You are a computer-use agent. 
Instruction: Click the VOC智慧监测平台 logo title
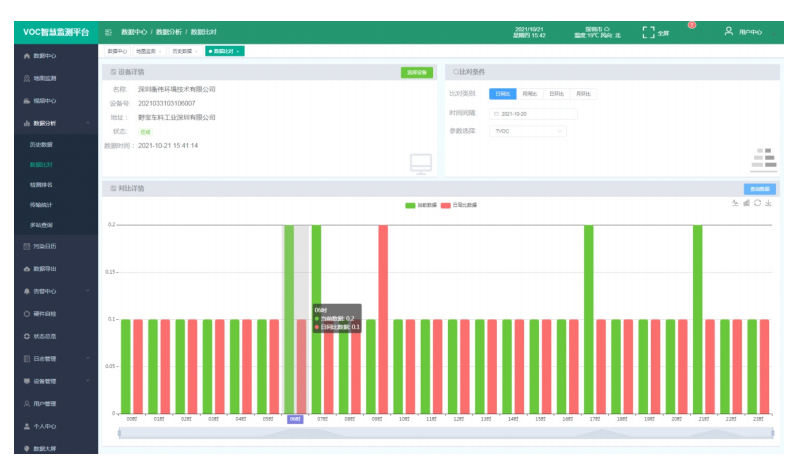pos(56,32)
